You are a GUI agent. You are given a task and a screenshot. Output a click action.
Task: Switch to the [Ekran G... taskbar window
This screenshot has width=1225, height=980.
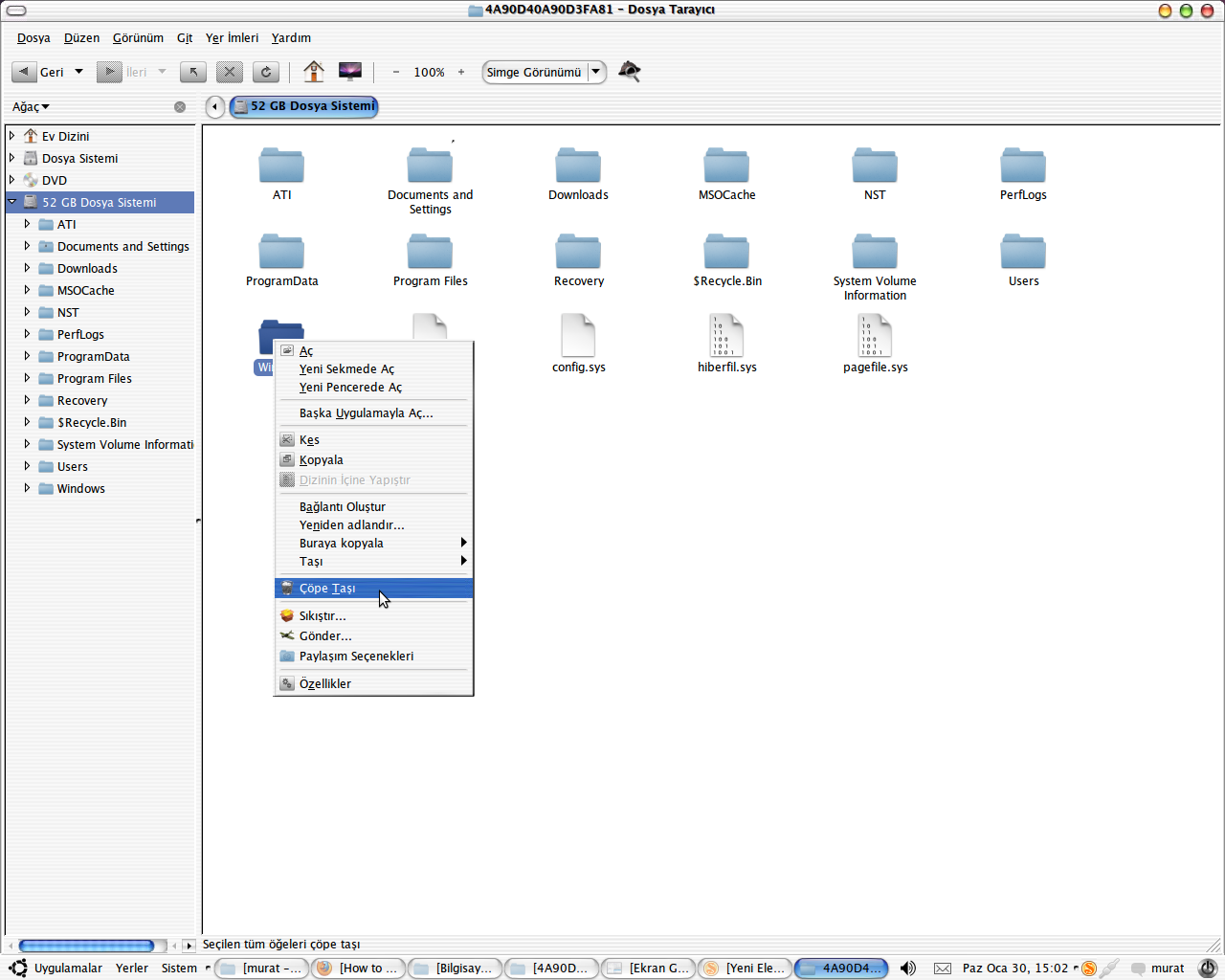click(x=648, y=969)
